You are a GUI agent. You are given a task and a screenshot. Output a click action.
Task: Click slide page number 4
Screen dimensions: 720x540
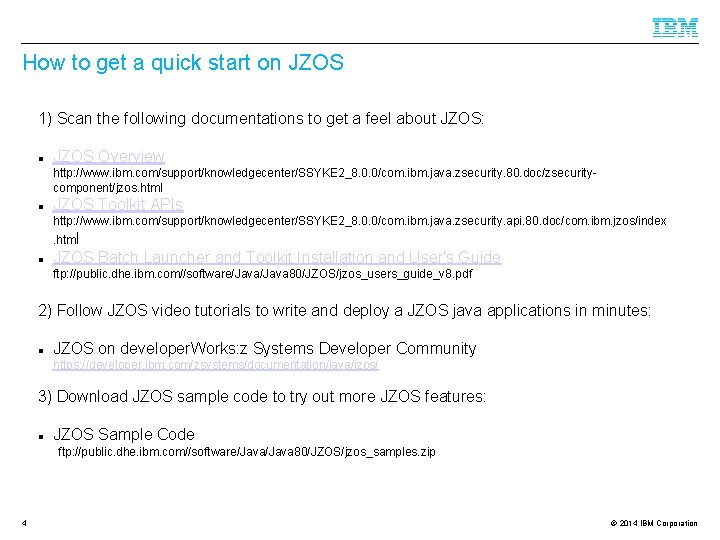(x=24, y=523)
